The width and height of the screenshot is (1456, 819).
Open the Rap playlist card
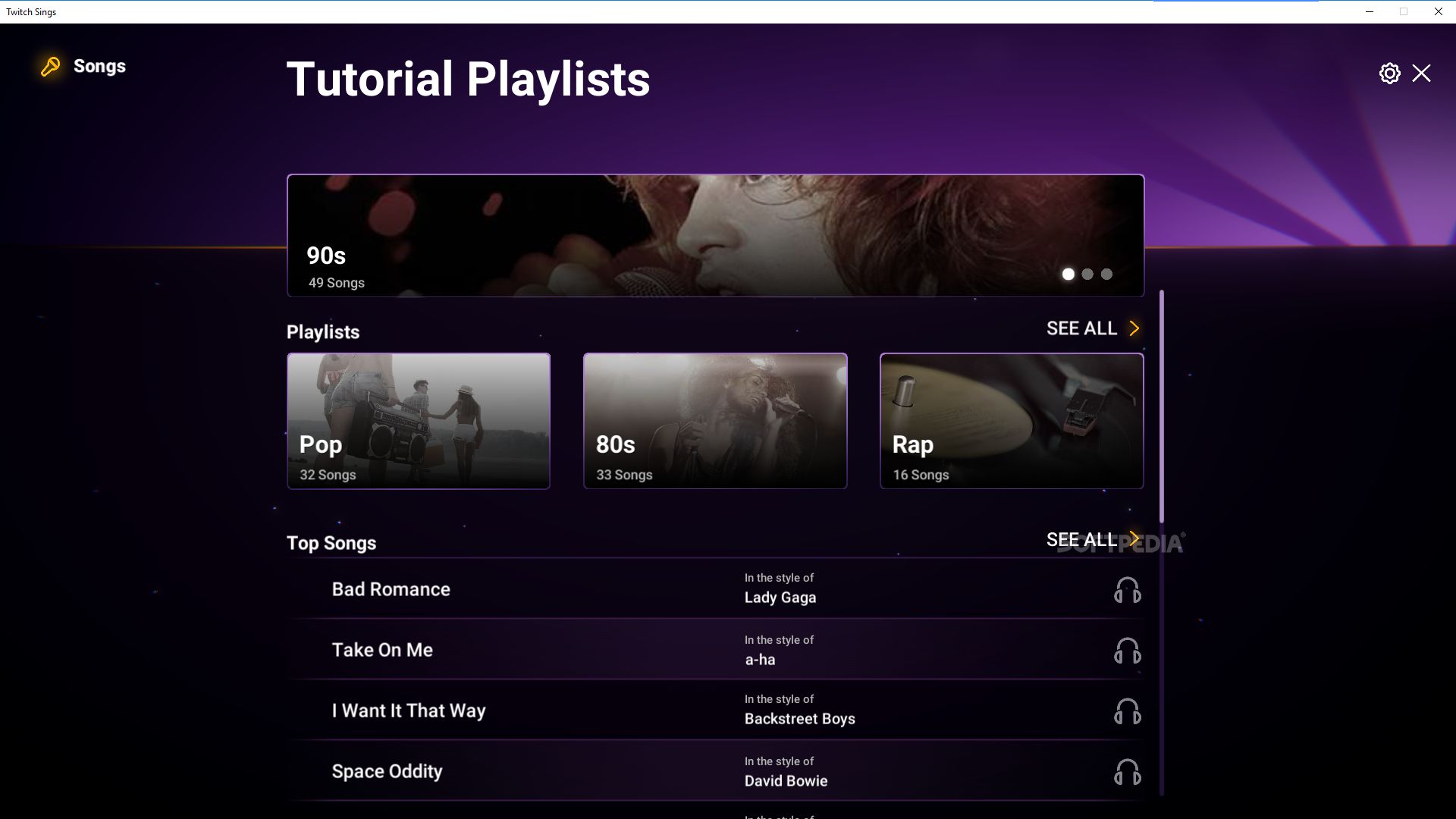[1012, 421]
